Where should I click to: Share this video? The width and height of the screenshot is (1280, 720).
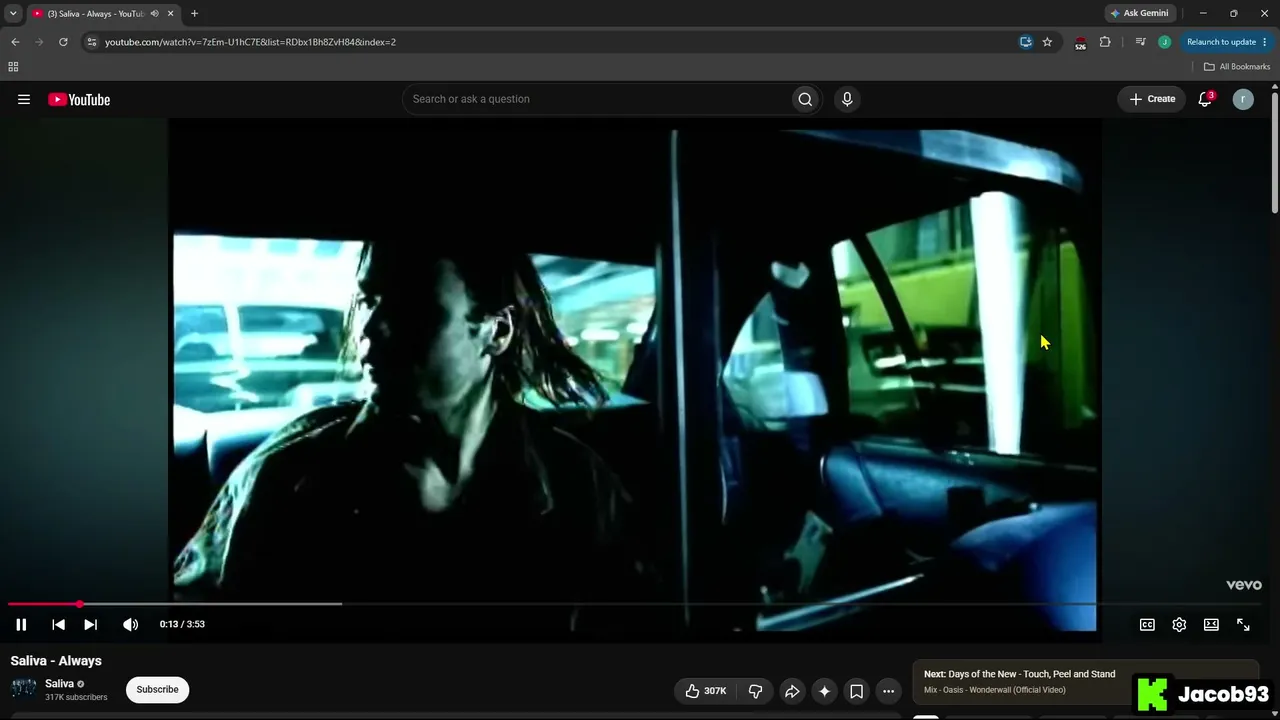pyautogui.click(x=792, y=691)
